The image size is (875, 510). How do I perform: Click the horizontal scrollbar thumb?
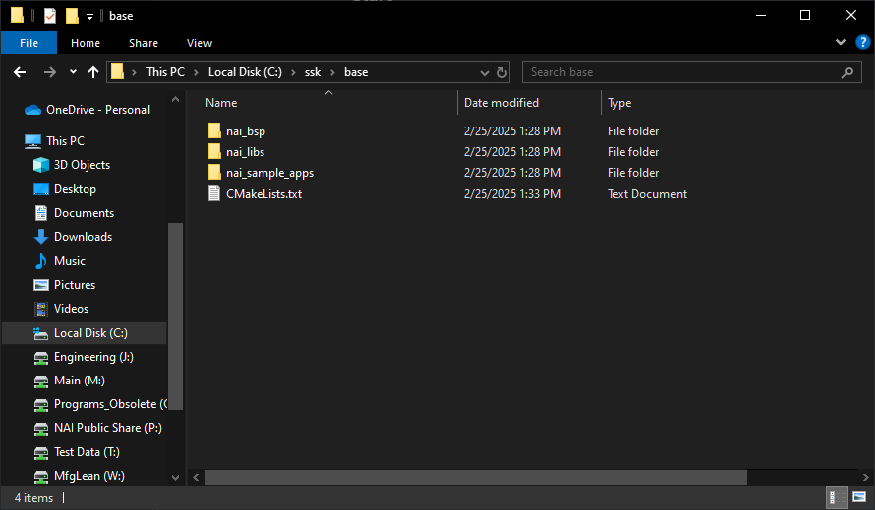tap(476, 477)
